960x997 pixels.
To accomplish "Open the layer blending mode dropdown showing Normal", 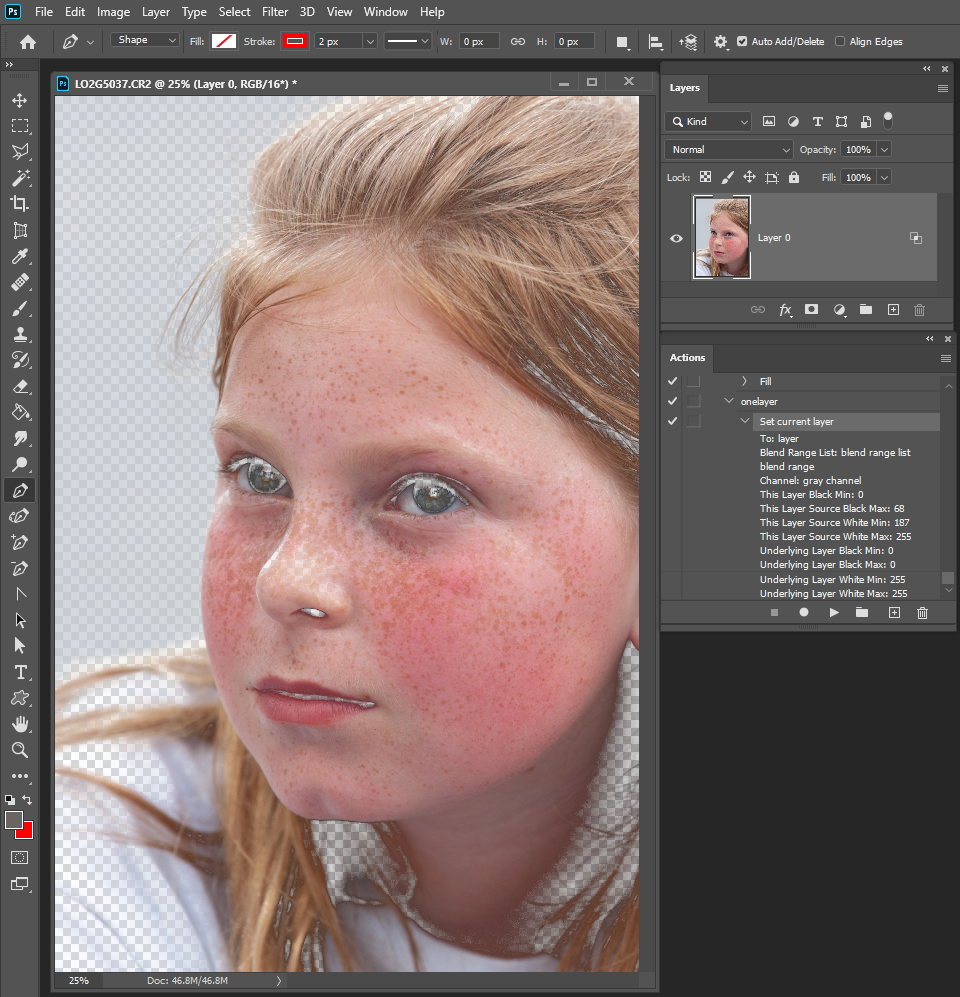I will tap(728, 149).
